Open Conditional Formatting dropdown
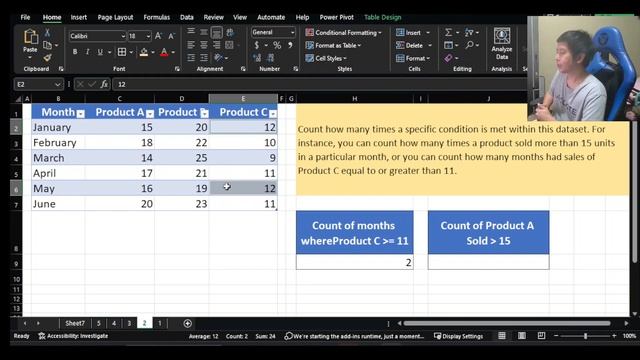640x360 pixels. pos(343,32)
